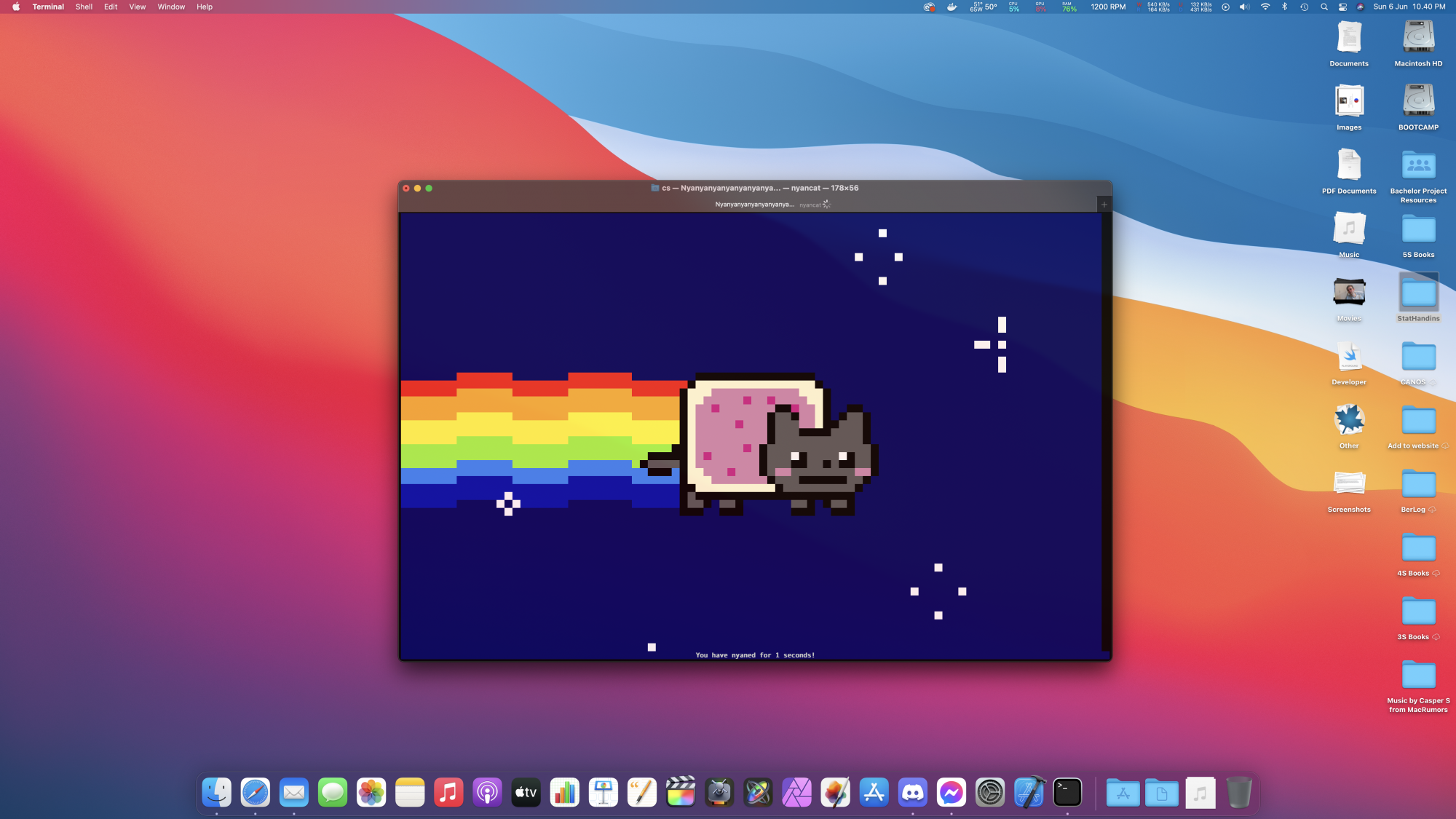Select the PDF Documents stack on desktop

point(1349,171)
